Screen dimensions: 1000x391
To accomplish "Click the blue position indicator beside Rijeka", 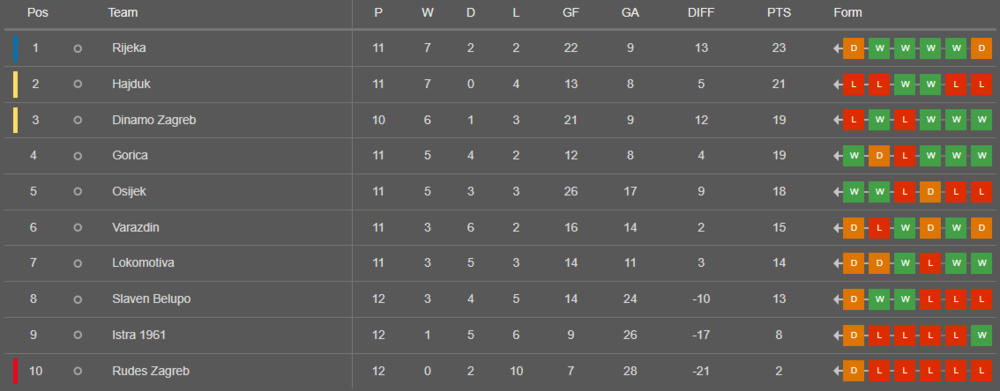I will 15,48.
